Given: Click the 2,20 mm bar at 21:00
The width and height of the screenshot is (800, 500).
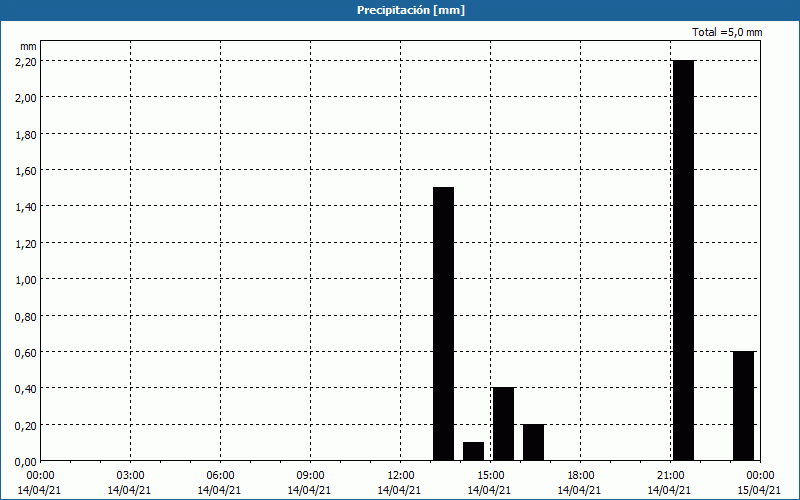Looking at the screenshot, I should (x=683, y=260).
